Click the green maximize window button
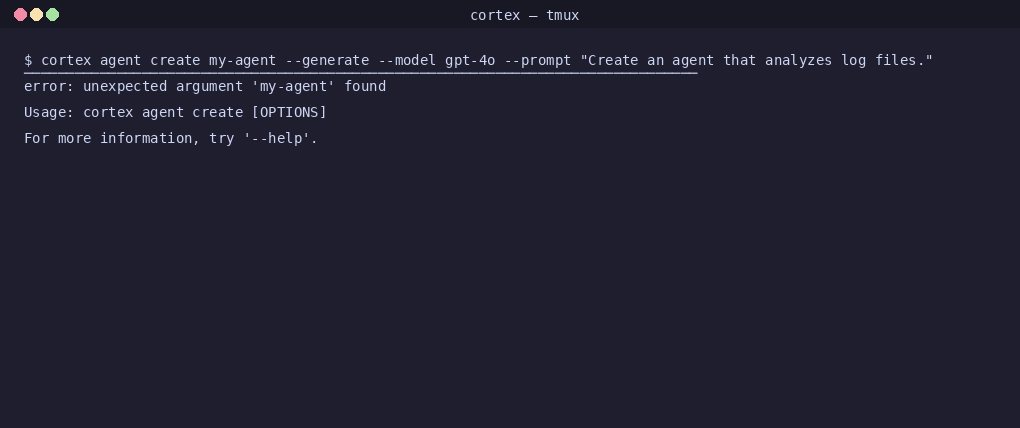Image resolution: width=1020 pixels, height=428 pixels. coord(53,15)
